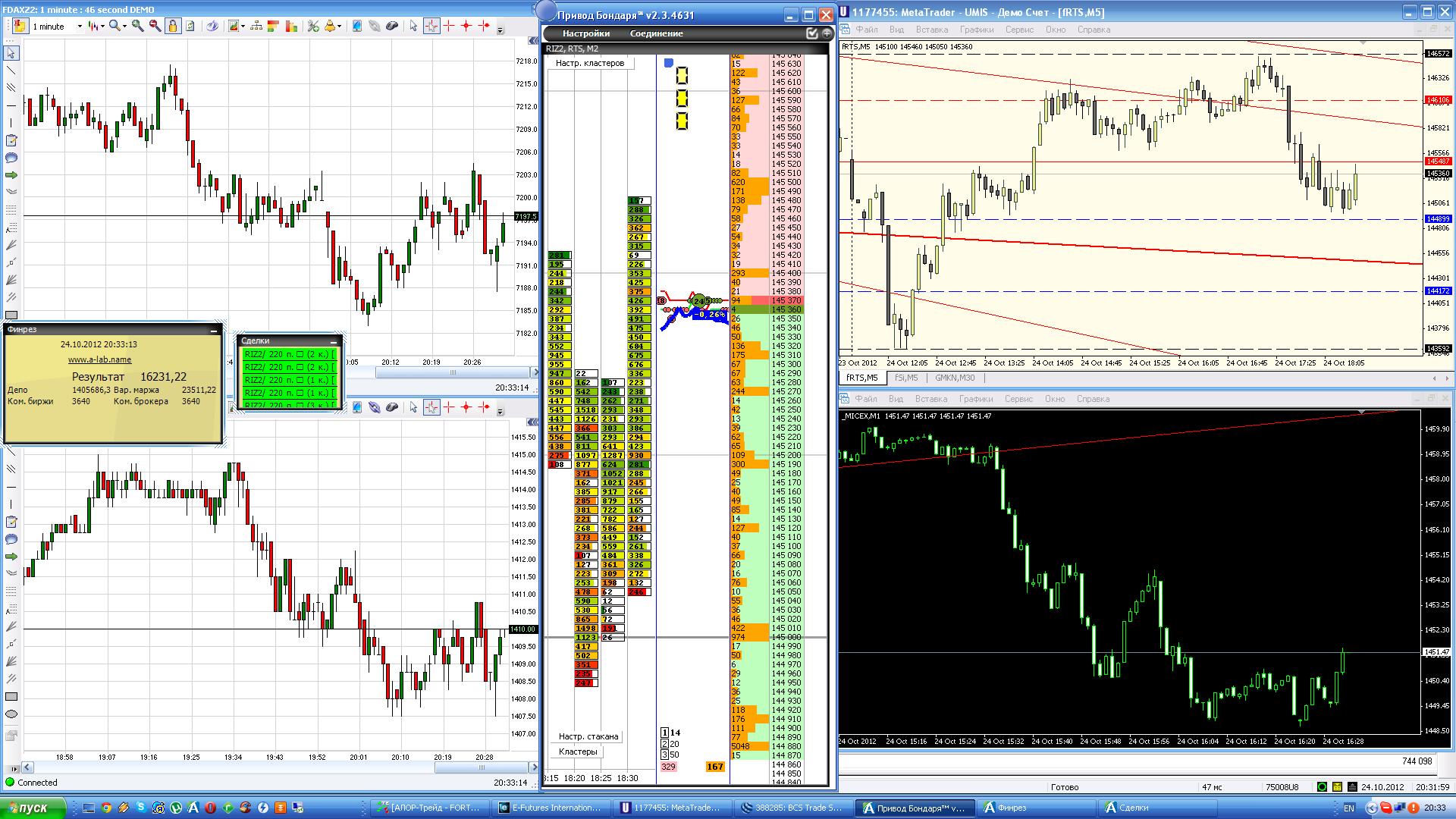Click the пуск Start button
1456x819 pixels.
(31, 808)
